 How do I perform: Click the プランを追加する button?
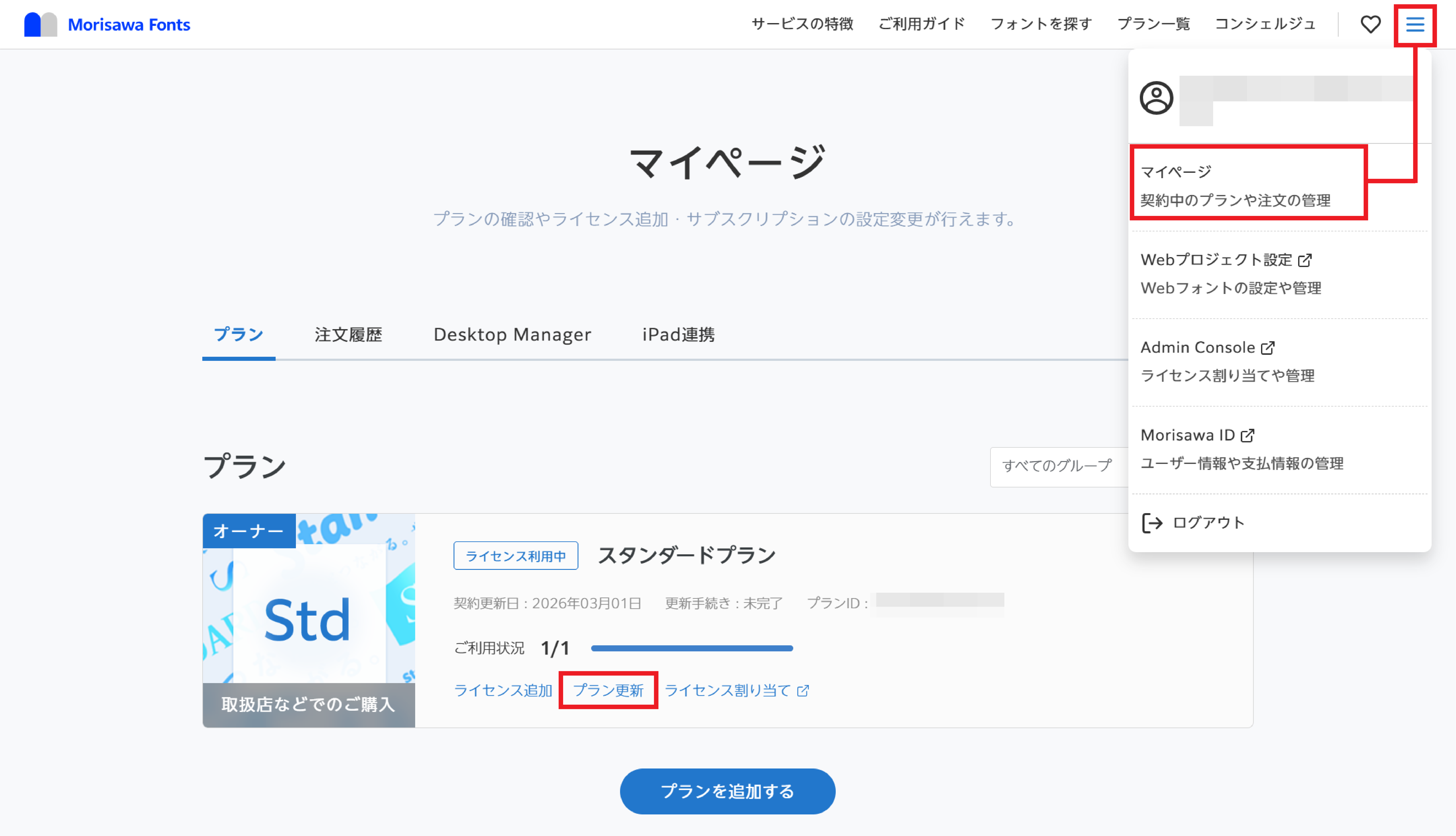[x=727, y=791]
